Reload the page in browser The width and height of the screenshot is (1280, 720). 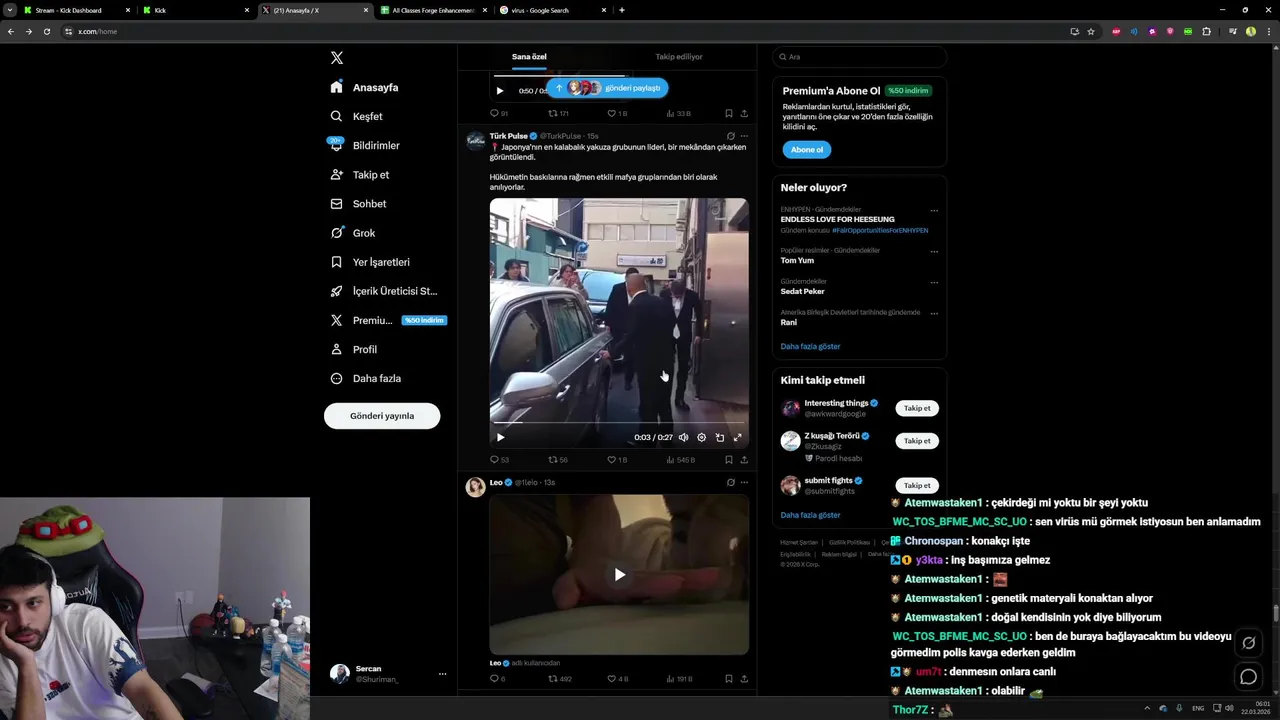(46, 31)
